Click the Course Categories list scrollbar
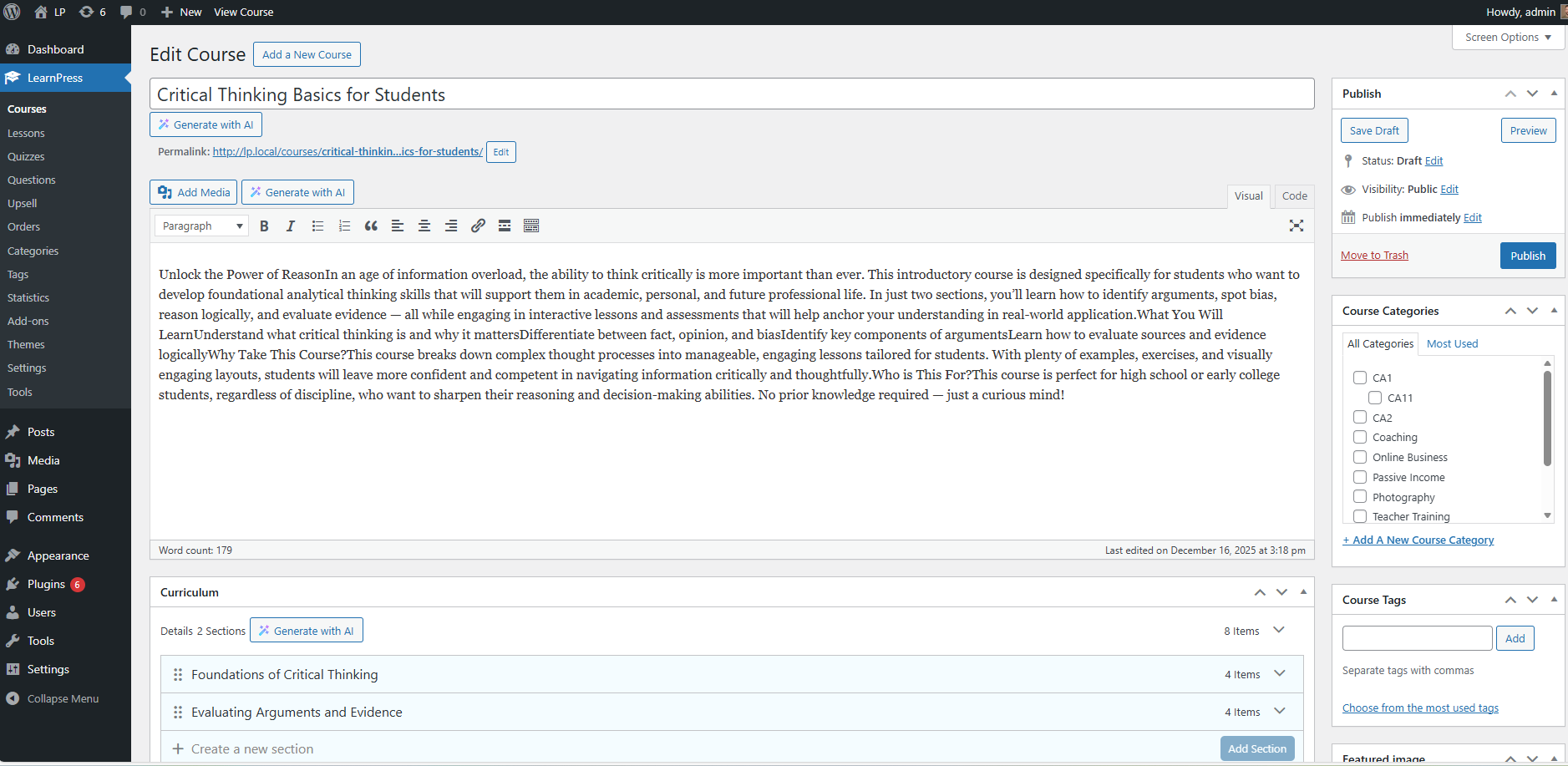 (1547, 418)
